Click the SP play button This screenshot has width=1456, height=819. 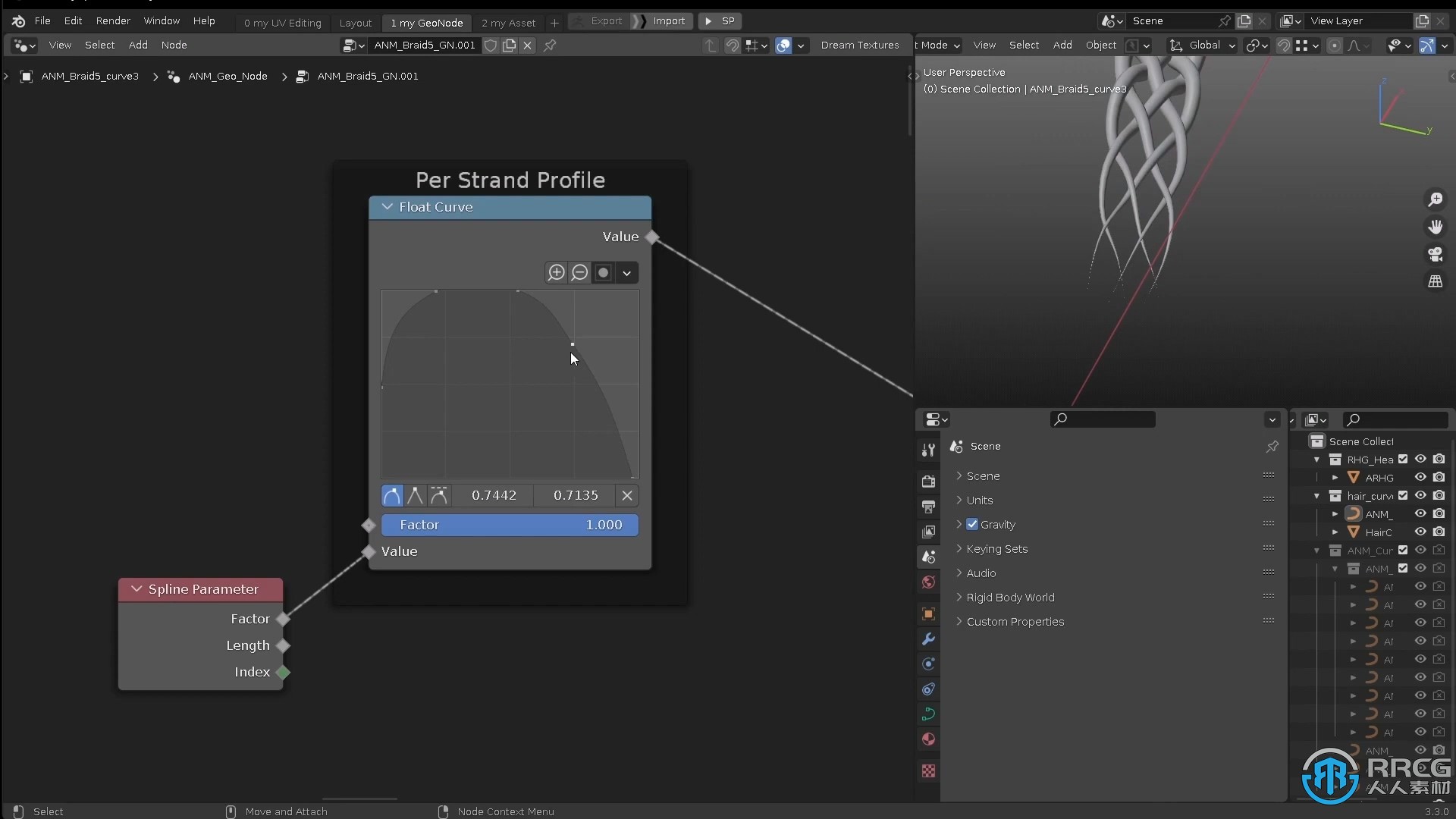tap(720, 21)
